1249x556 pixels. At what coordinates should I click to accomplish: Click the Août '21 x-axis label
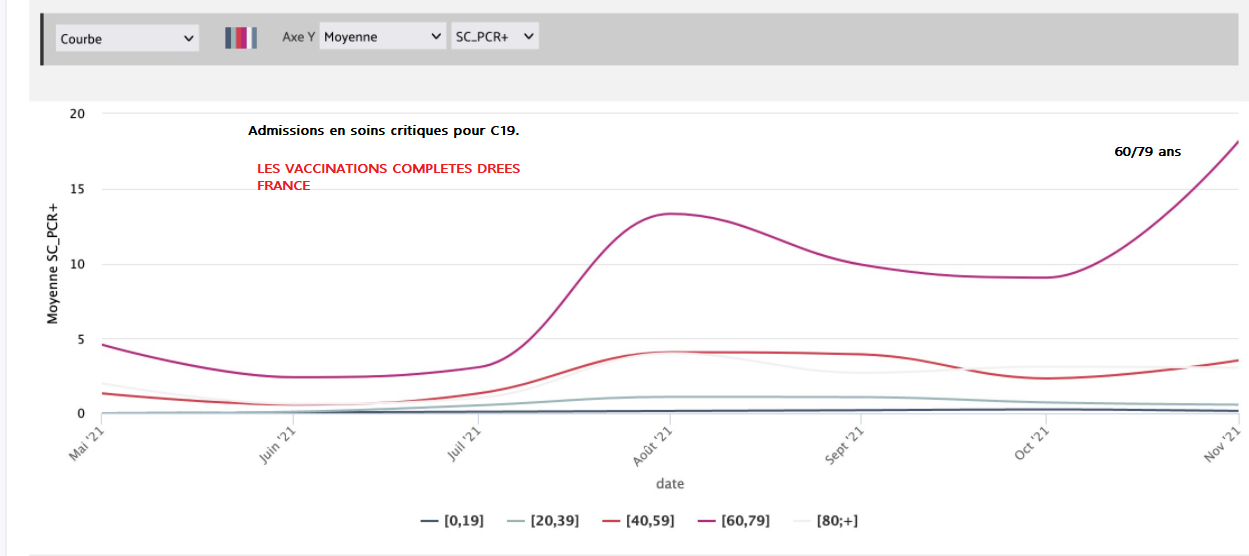point(655,444)
